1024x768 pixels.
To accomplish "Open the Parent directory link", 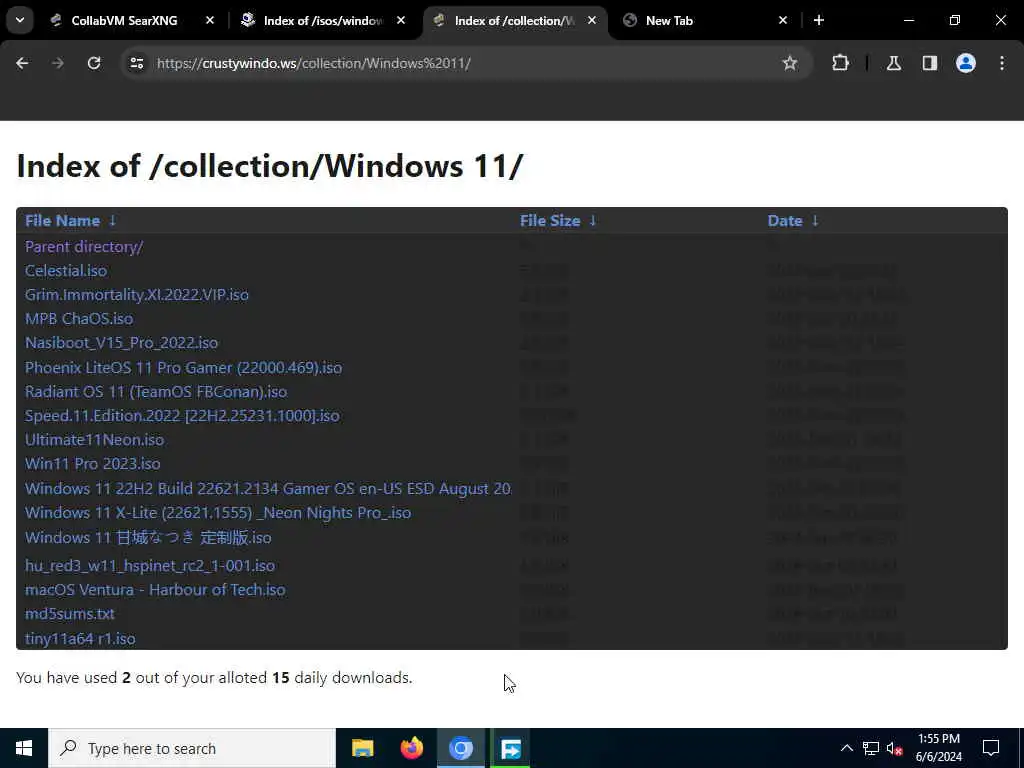I will (x=84, y=247).
